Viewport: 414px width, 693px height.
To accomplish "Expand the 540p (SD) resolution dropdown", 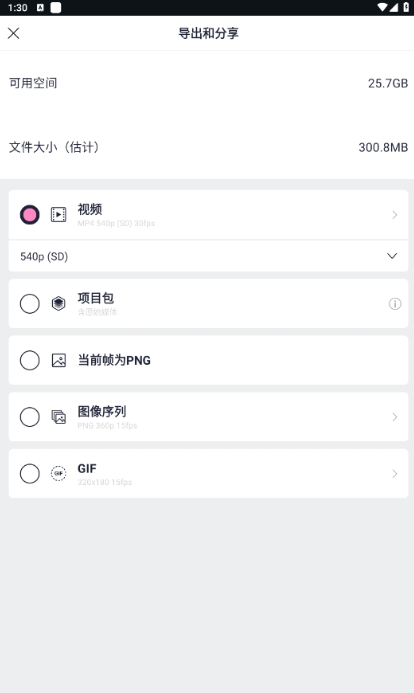I will [x=208, y=256].
